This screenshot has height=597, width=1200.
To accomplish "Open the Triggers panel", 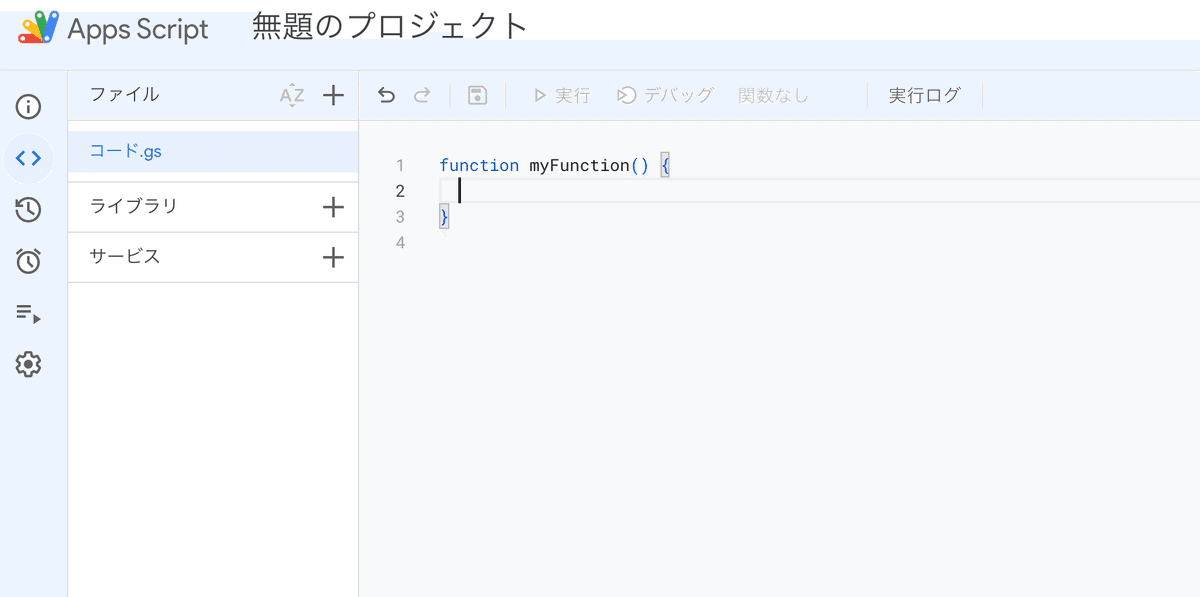I will pos(28,261).
